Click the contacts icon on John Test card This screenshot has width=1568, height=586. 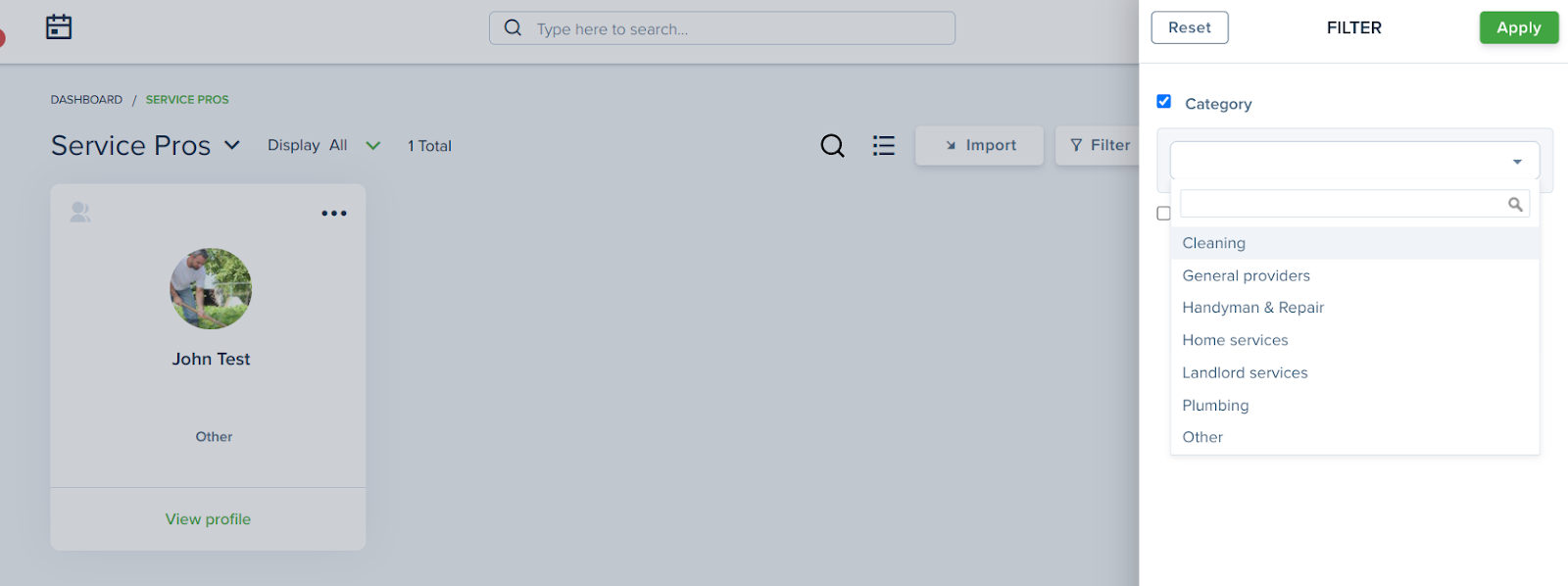80,212
